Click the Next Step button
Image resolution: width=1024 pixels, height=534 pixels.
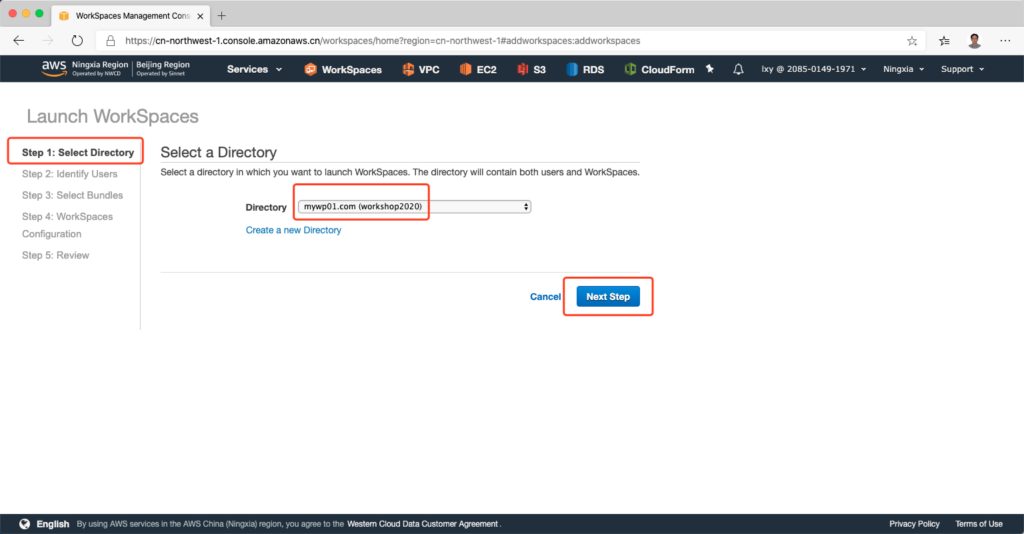tap(608, 297)
